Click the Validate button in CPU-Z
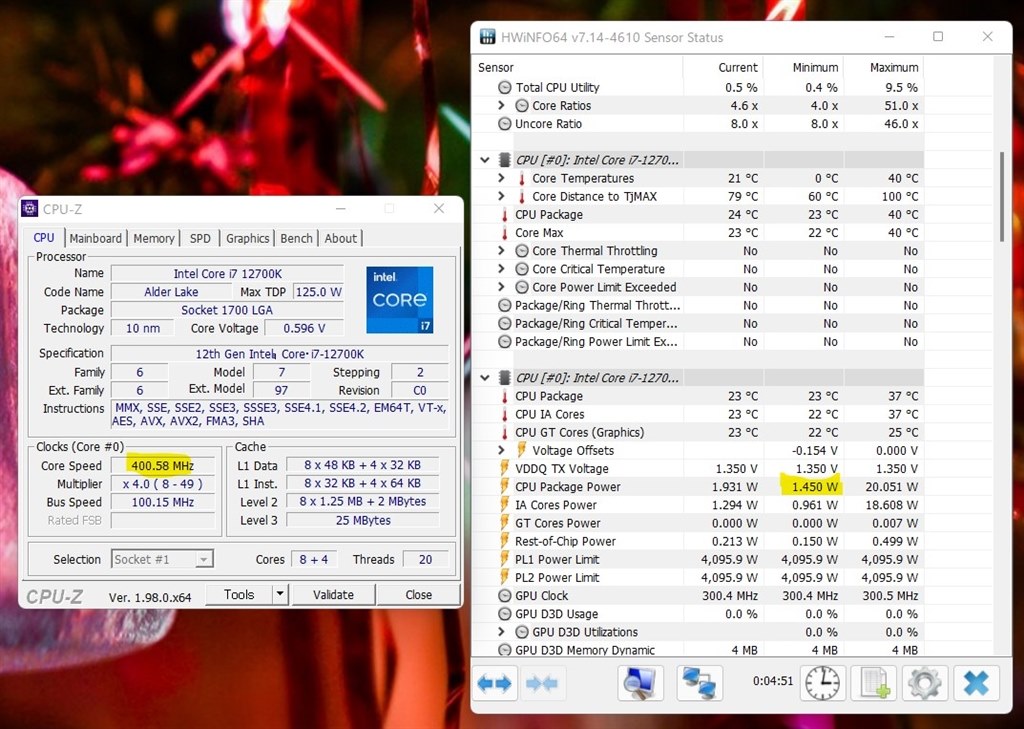The image size is (1024, 729). point(333,594)
